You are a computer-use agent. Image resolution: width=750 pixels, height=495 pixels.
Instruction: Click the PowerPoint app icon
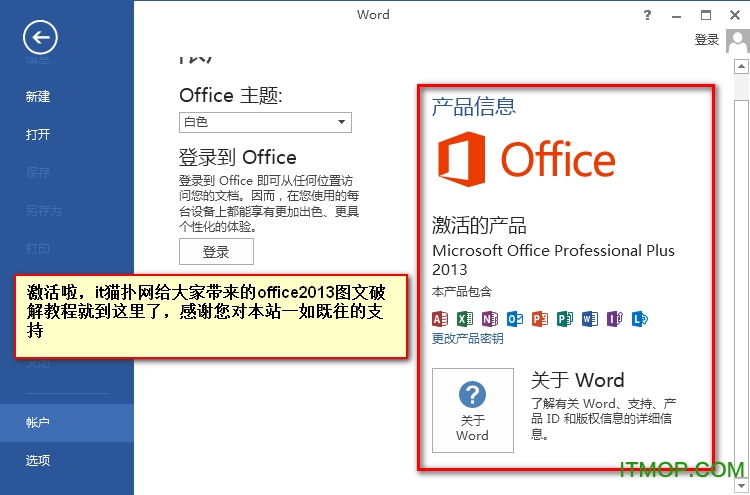pos(540,319)
